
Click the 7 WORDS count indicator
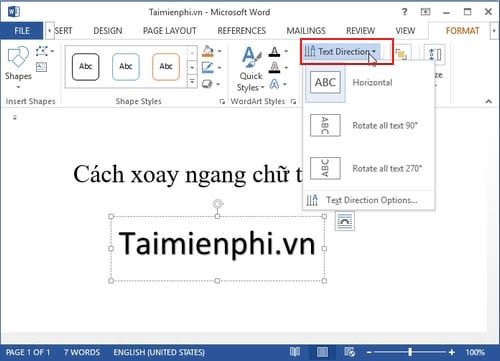point(82,352)
